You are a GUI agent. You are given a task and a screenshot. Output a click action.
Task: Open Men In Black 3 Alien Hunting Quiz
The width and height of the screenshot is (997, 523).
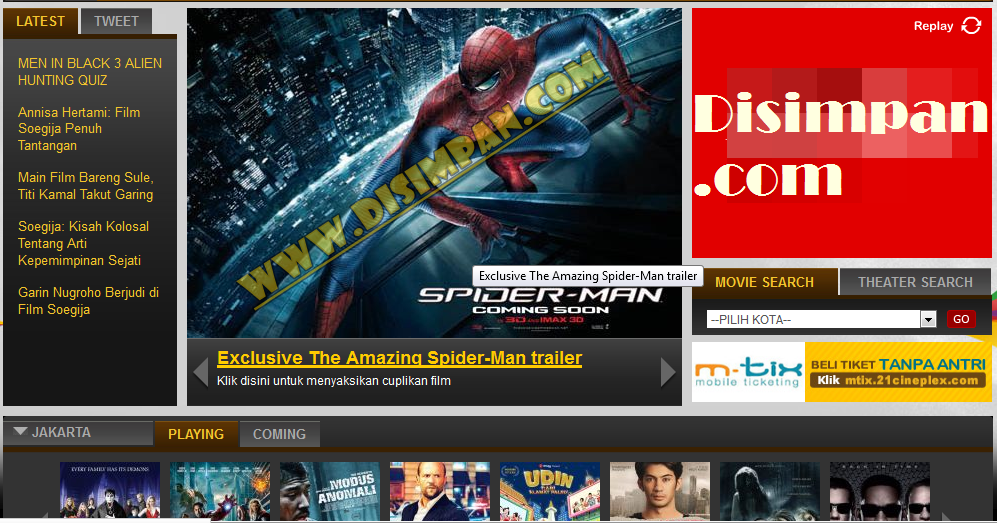coord(90,72)
